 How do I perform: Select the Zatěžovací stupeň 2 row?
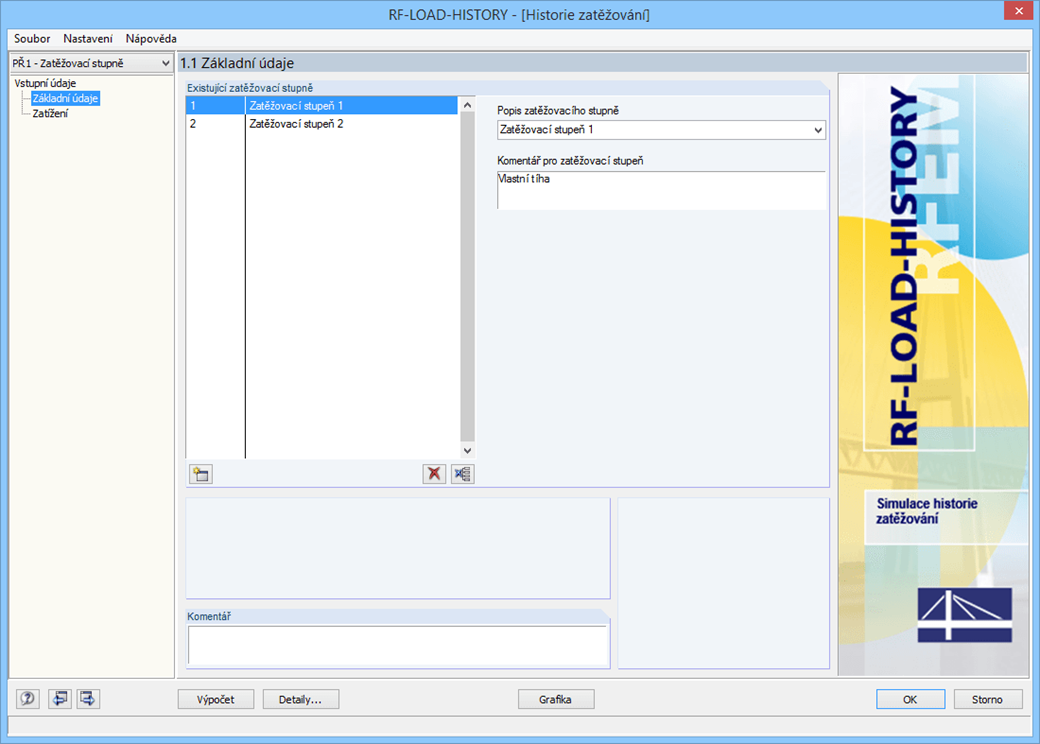(x=322, y=123)
